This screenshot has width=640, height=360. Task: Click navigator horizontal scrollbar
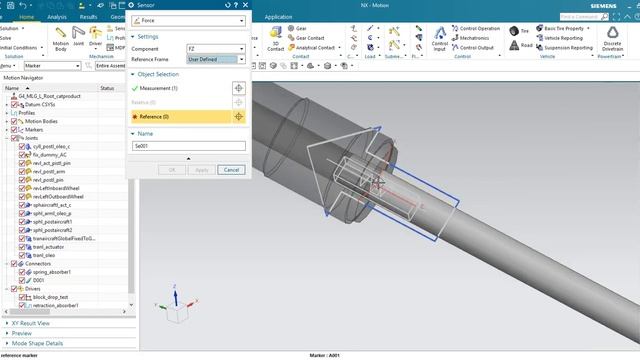29,311
